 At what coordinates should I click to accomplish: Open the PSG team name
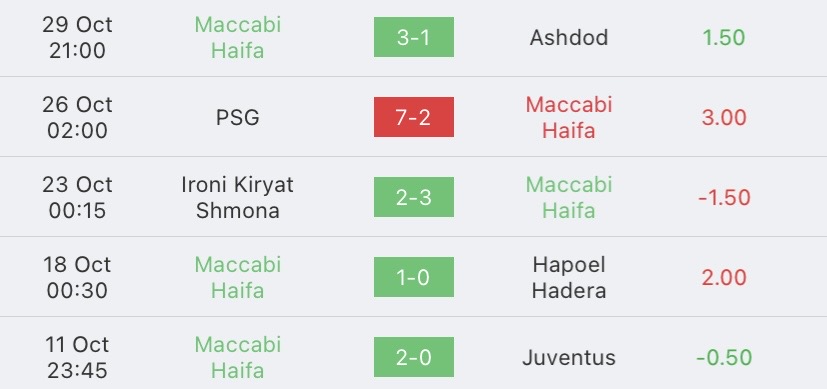pyautogui.click(x=237, y=118)
